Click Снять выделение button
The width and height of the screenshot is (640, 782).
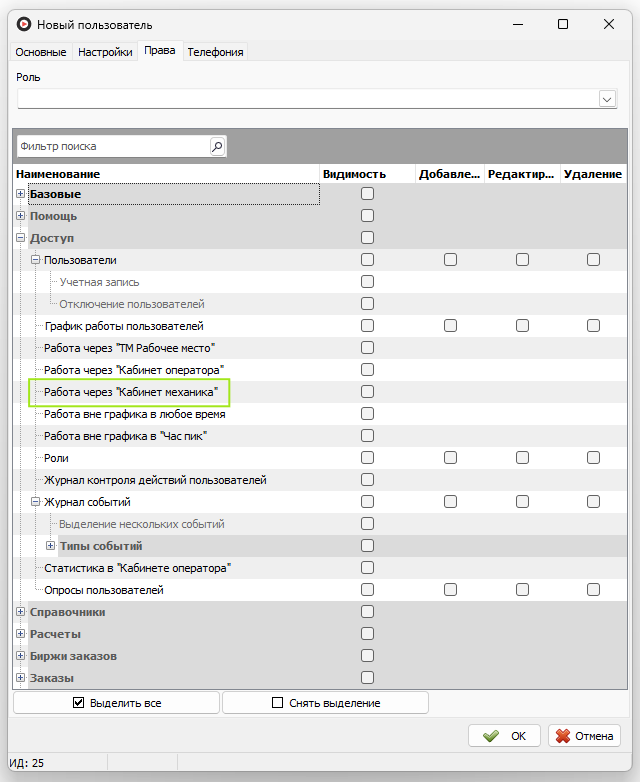tap(325, 703)
